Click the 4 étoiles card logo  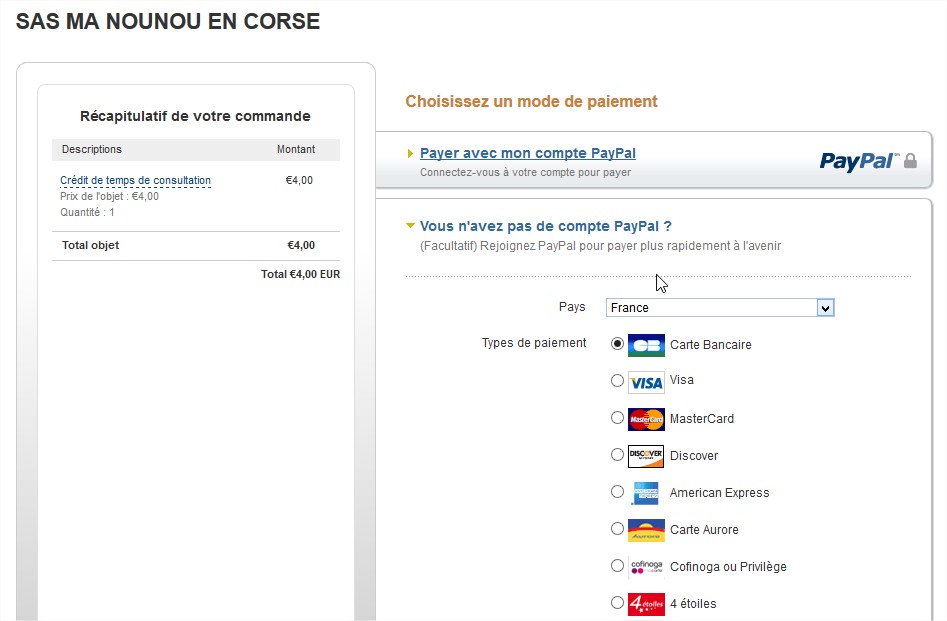(x=646, y=604)
